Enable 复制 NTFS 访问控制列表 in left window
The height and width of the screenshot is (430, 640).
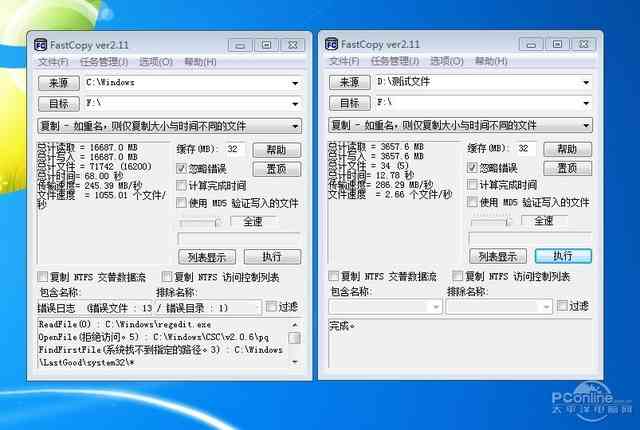[167, 277]
